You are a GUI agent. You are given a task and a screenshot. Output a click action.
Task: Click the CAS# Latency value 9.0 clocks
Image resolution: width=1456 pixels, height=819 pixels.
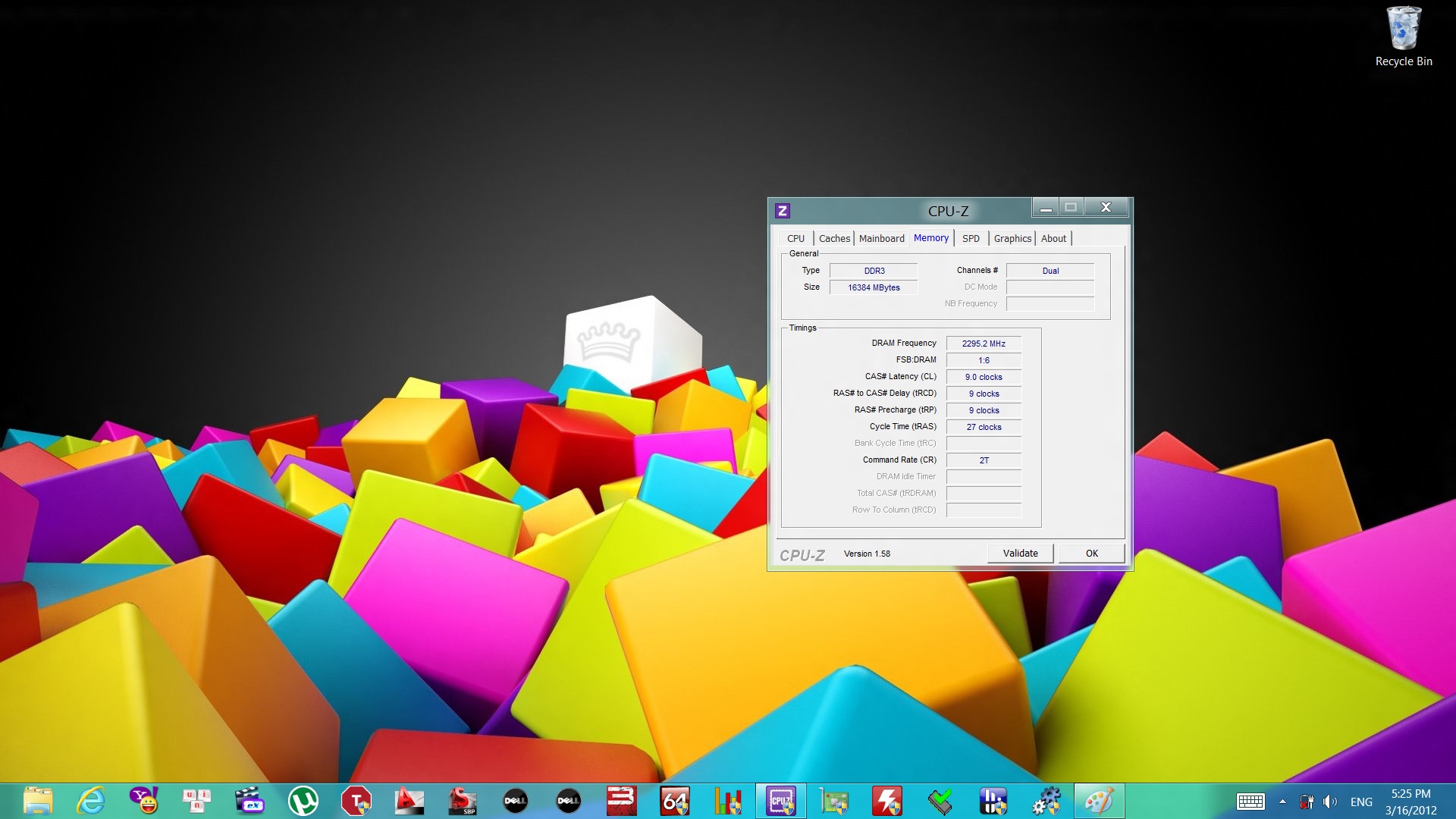tap(984, 377)
